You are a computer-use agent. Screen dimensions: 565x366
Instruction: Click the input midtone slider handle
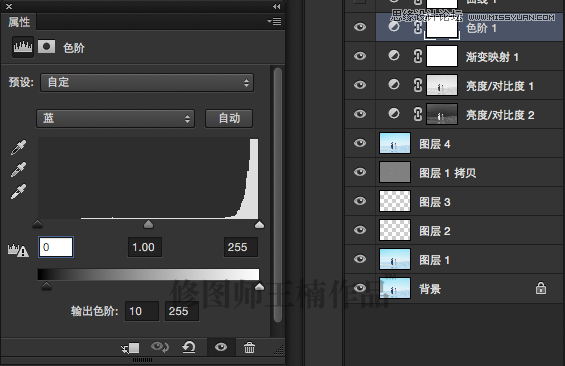pos(148,224)
